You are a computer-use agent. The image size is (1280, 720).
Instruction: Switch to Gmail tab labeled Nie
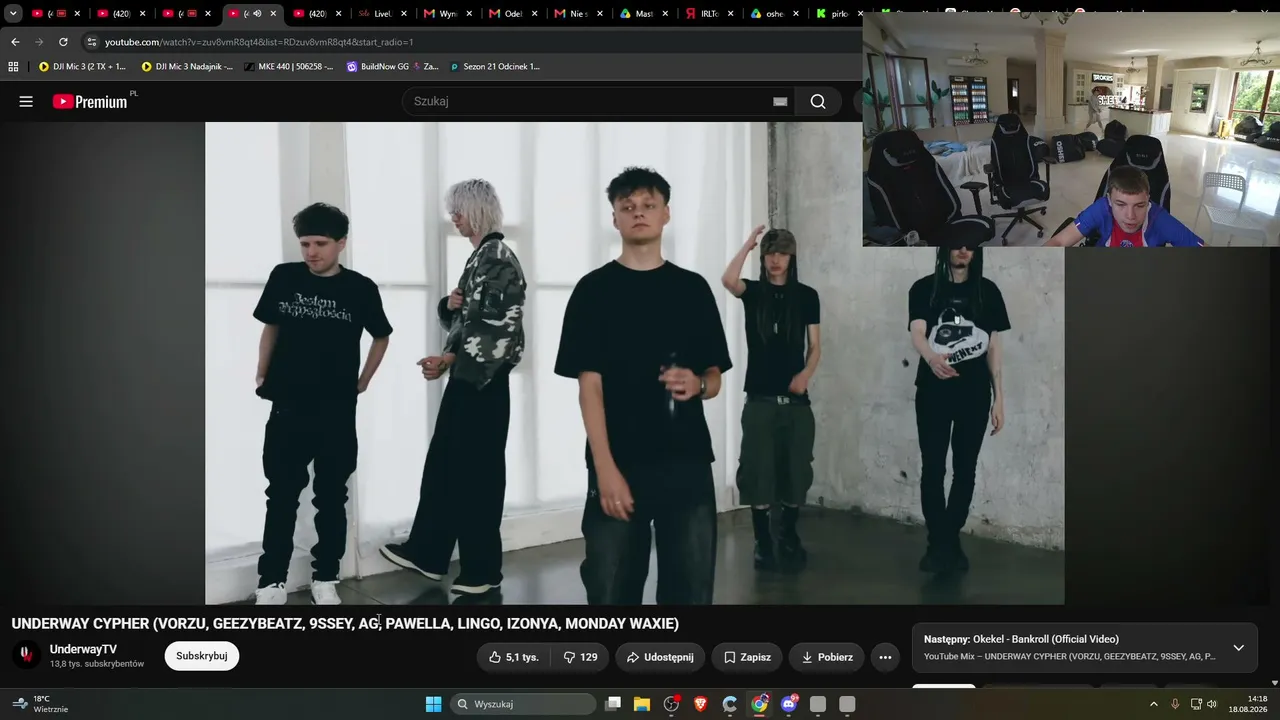tap(580, 14)
